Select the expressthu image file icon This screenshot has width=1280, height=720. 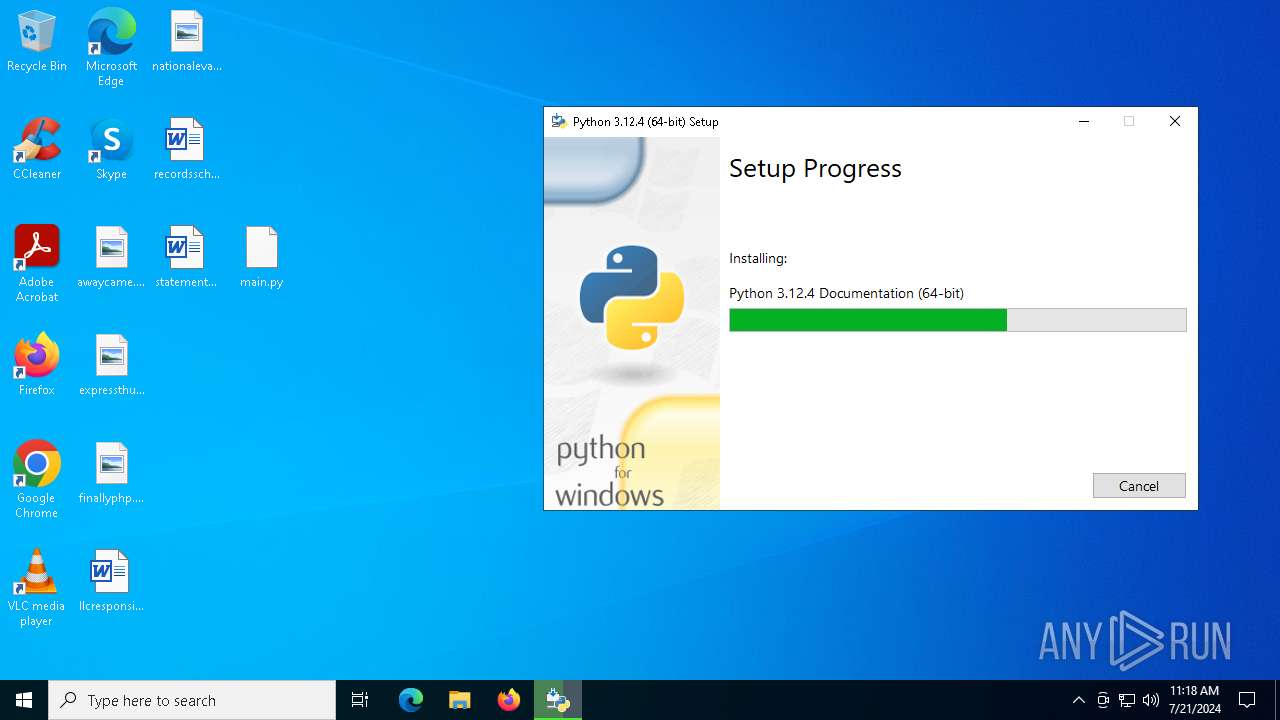111,366
